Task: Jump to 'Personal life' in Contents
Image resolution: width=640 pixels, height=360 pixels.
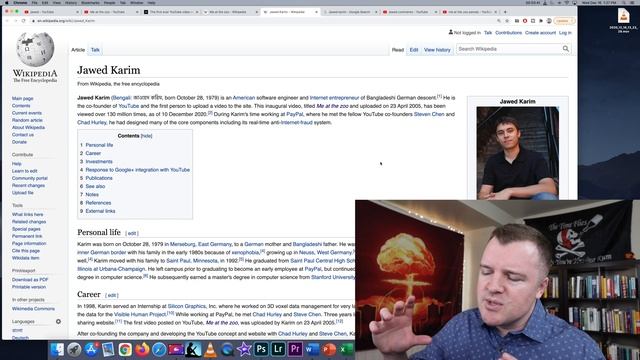Action: click(99, 145)
